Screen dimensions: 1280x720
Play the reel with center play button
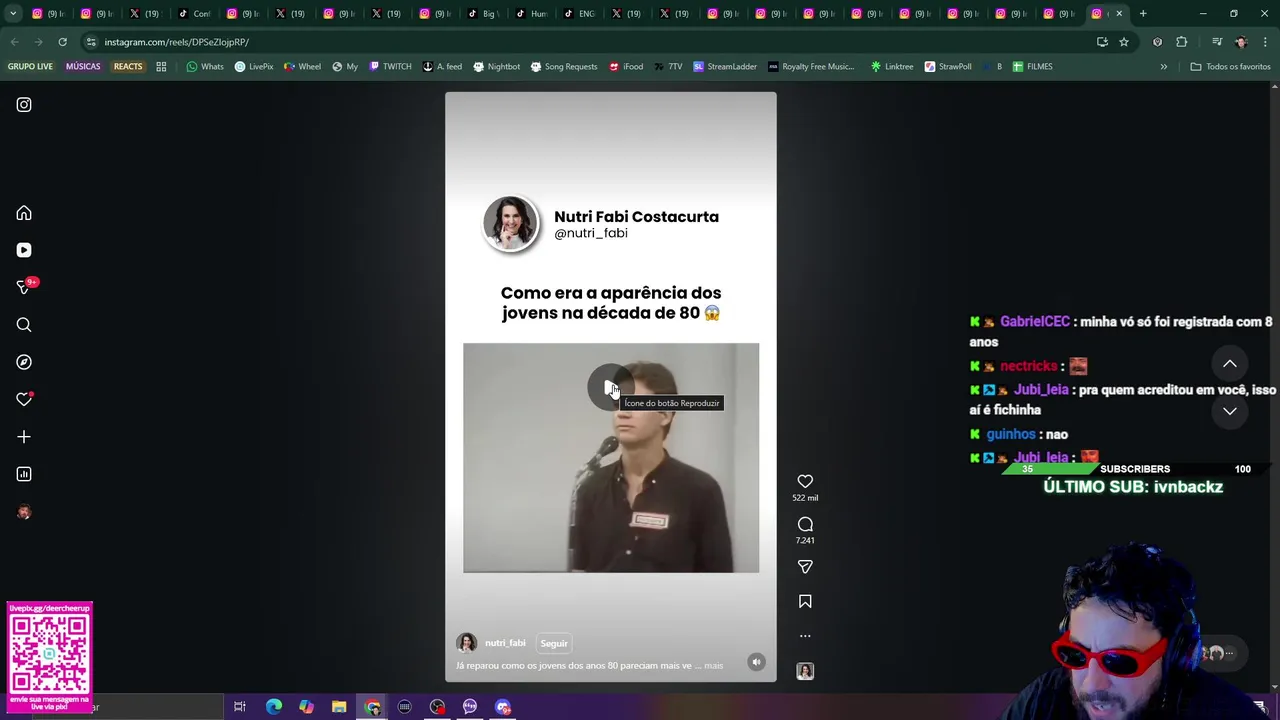click(611, 388)
